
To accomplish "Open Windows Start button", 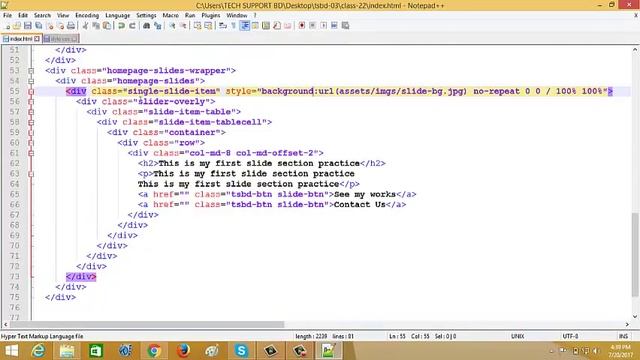I will coord(11,351).
